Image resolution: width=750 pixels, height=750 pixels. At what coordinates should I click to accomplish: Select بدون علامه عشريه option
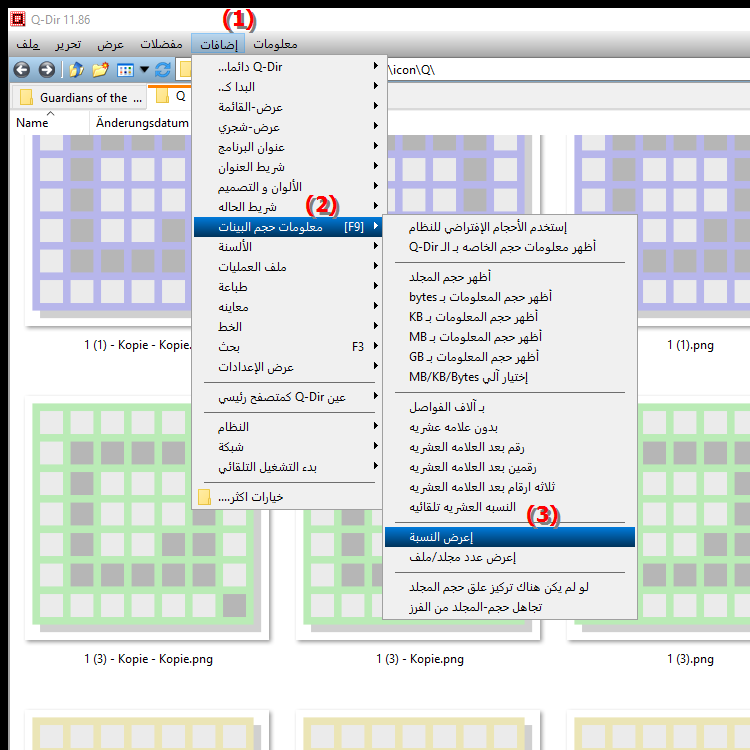[x=510, y=427]
